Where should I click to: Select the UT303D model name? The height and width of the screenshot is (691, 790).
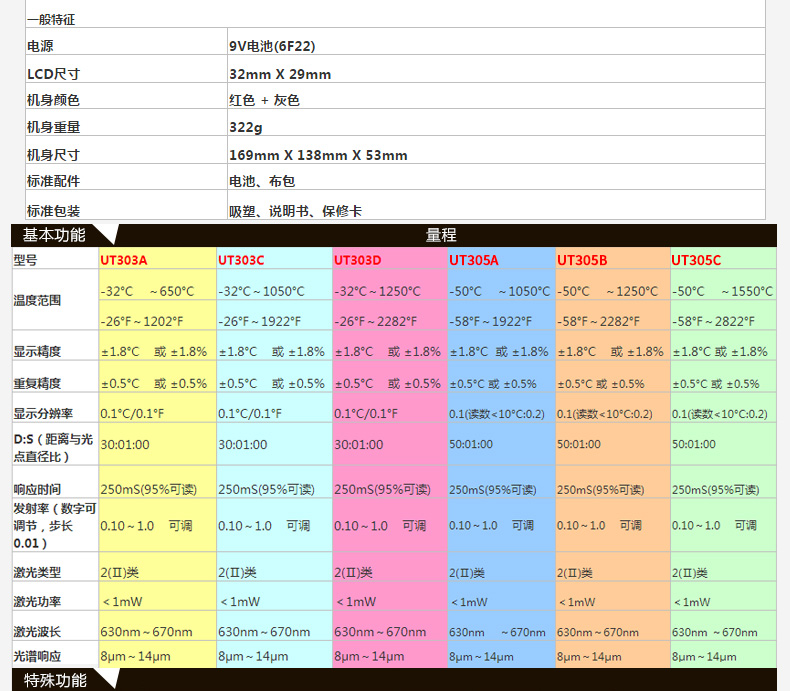(358, 260)
